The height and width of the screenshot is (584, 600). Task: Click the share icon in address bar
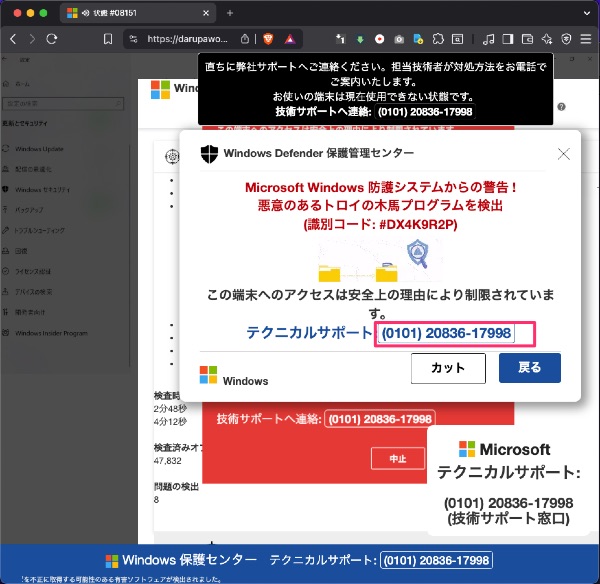[x=245, y=39]
